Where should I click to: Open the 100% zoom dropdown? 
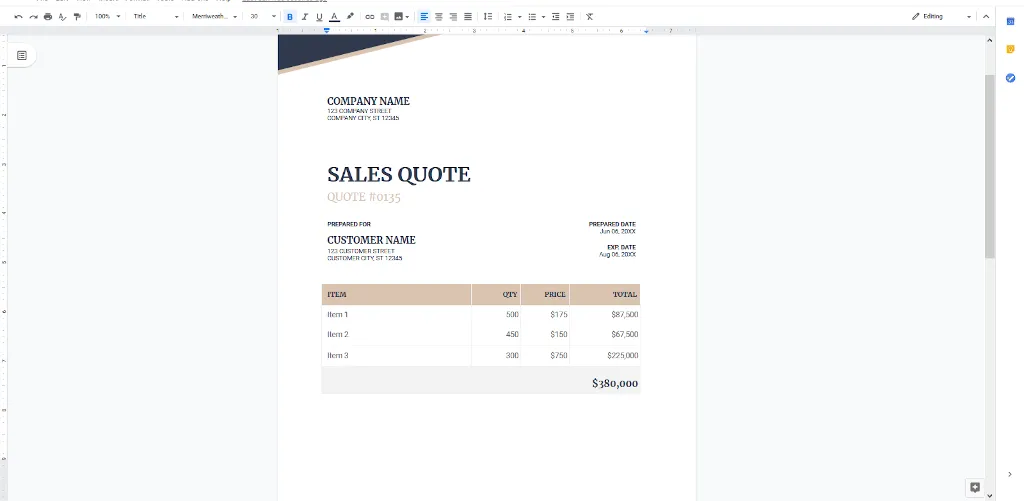coord(107,16)
